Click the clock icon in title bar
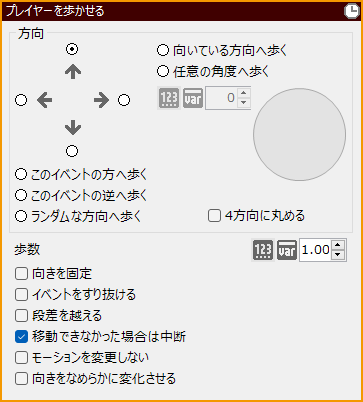Viewport: 363px width, 402px height. (351, 11)
